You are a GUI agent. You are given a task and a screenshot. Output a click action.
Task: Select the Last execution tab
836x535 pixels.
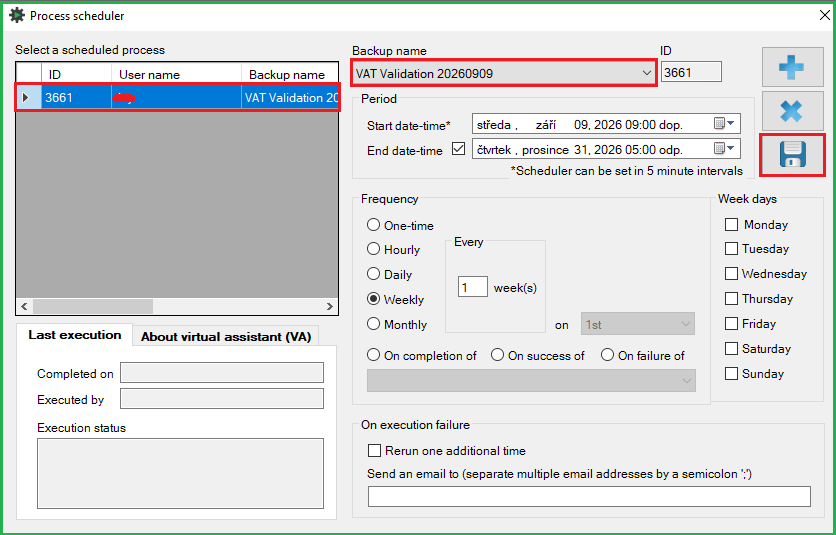[75, 335]
